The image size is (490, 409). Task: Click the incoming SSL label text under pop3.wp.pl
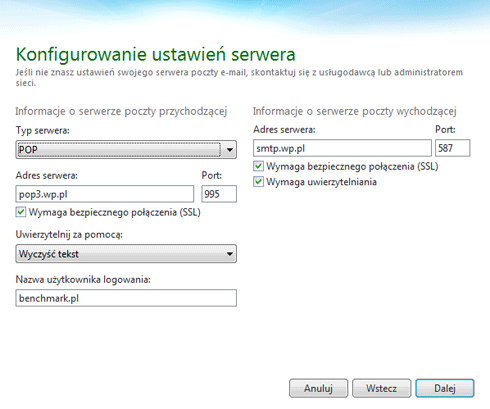pos(115,213)
